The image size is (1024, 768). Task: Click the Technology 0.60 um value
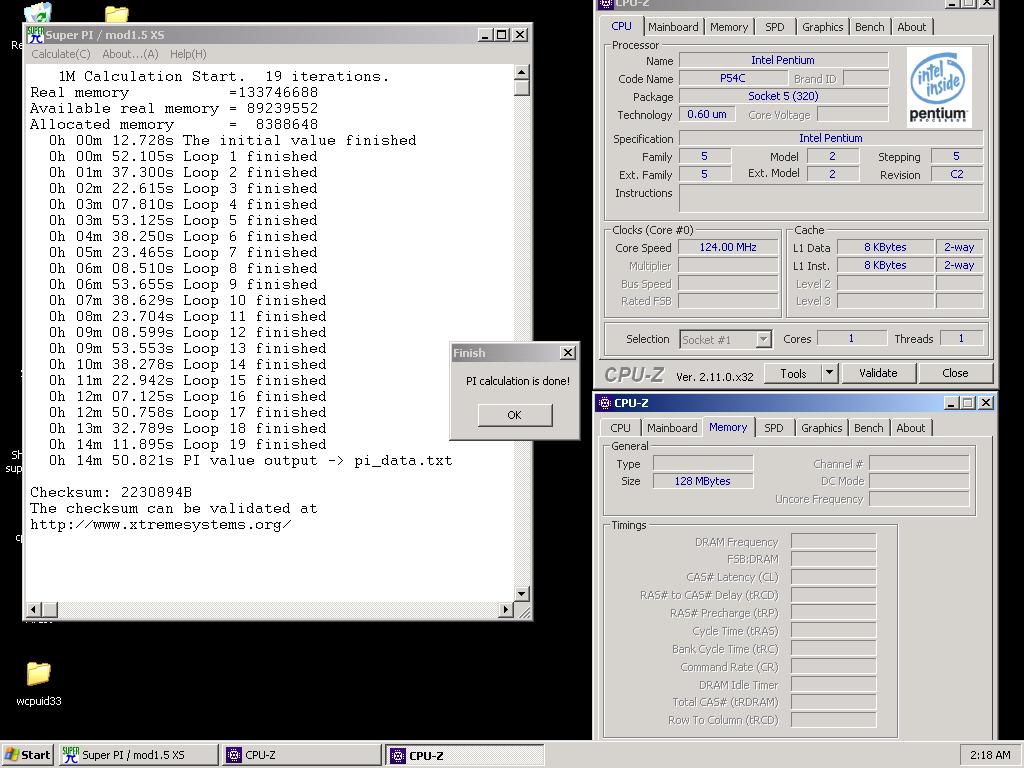click(707, 114)
